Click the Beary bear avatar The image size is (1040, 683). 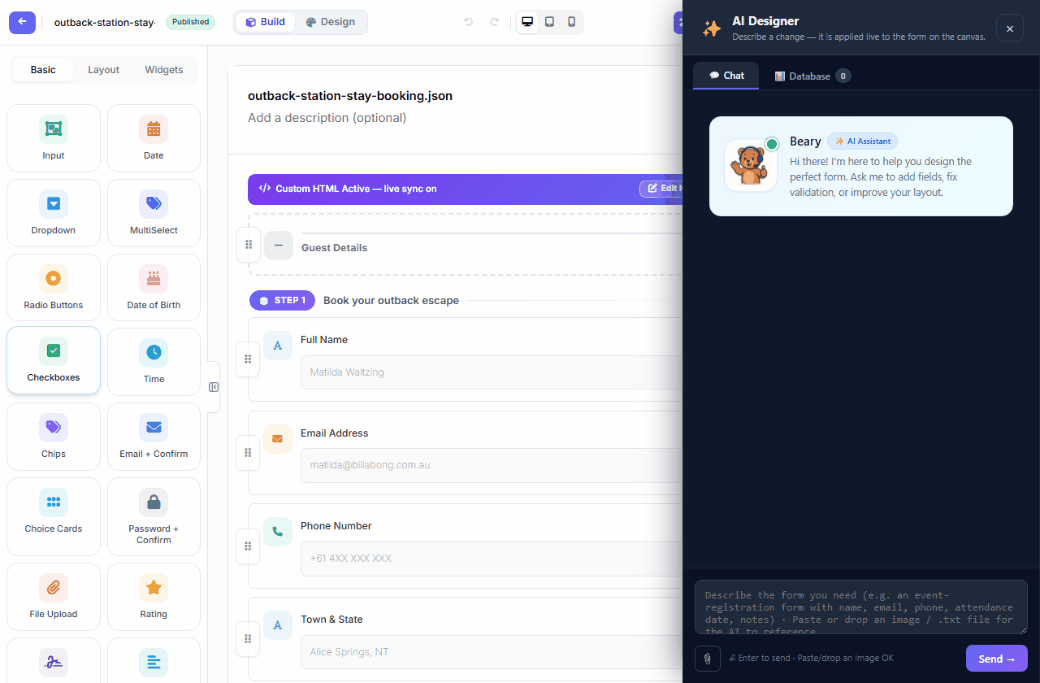pos(750,165)
